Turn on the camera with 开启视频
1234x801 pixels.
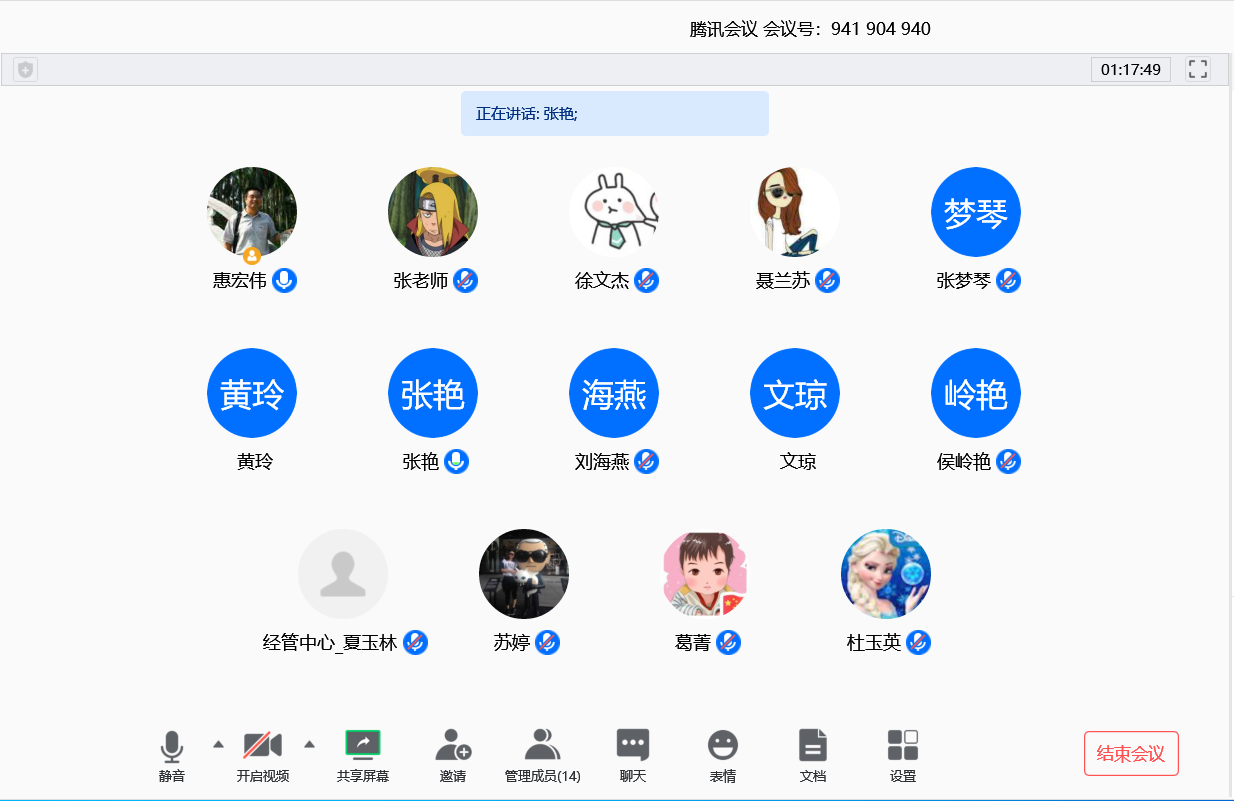(263, 757)
